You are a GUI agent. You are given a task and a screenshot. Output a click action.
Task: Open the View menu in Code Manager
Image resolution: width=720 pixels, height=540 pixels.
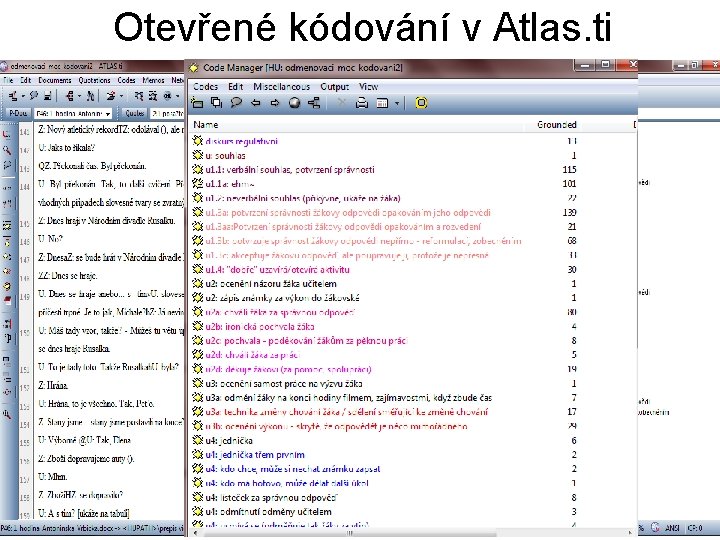tap(368, 87)
